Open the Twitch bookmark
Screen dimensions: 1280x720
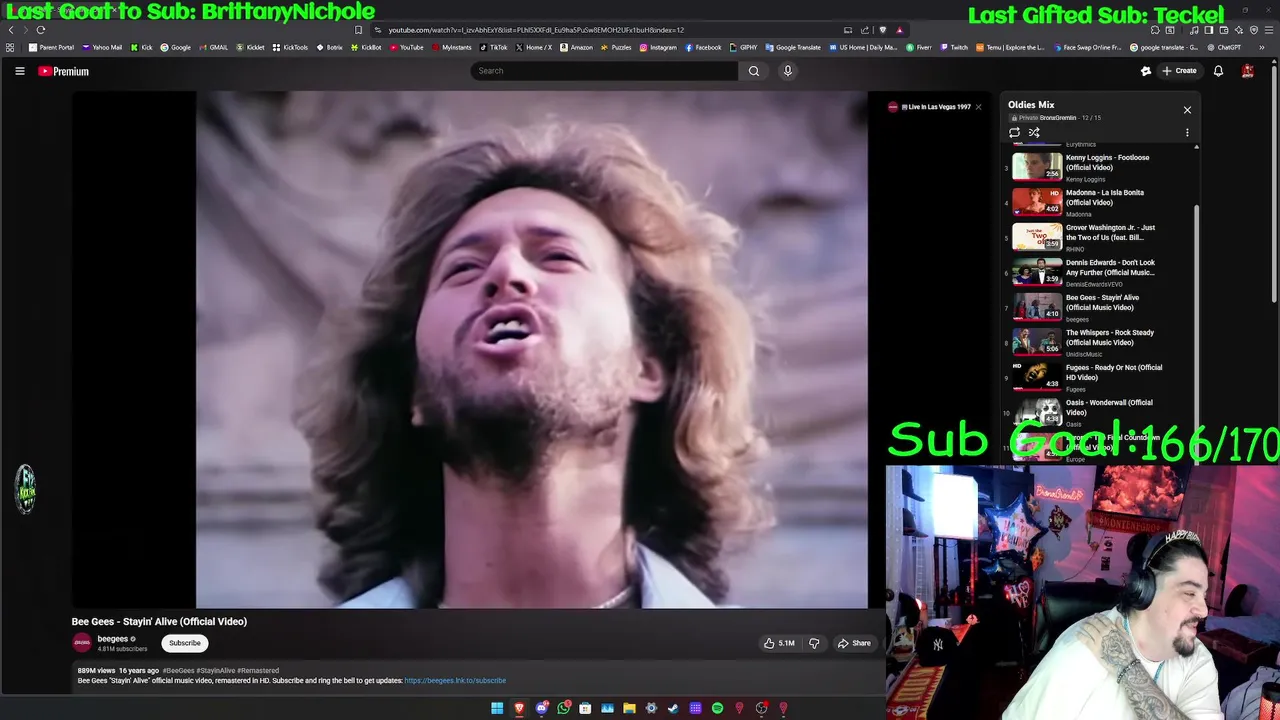[x=954, y=47]
